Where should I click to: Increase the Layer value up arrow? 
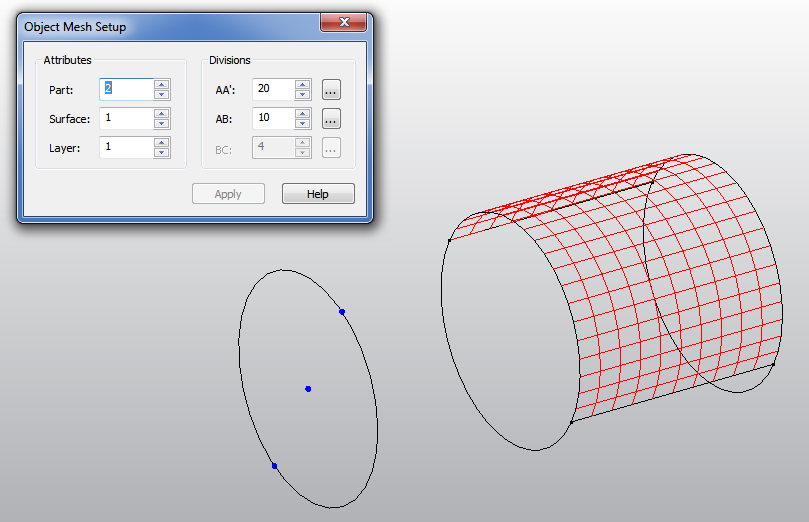pyautogui.click(x=162, y=143)
